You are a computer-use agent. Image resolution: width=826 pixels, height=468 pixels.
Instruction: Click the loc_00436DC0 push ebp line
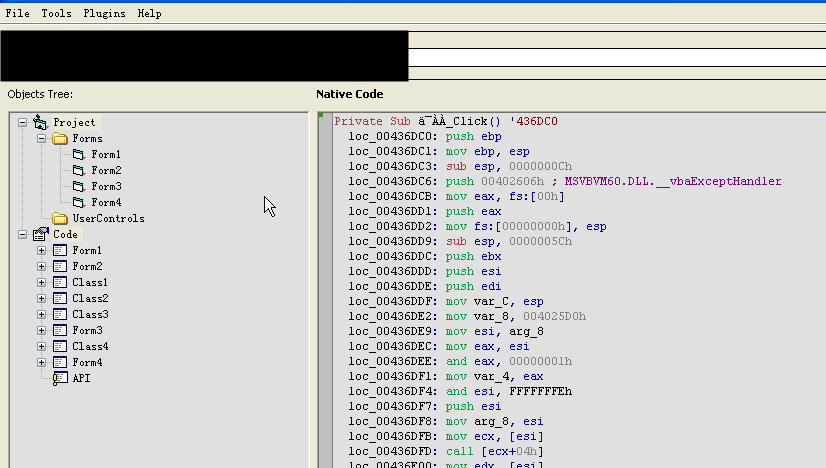tap(425, 136)
